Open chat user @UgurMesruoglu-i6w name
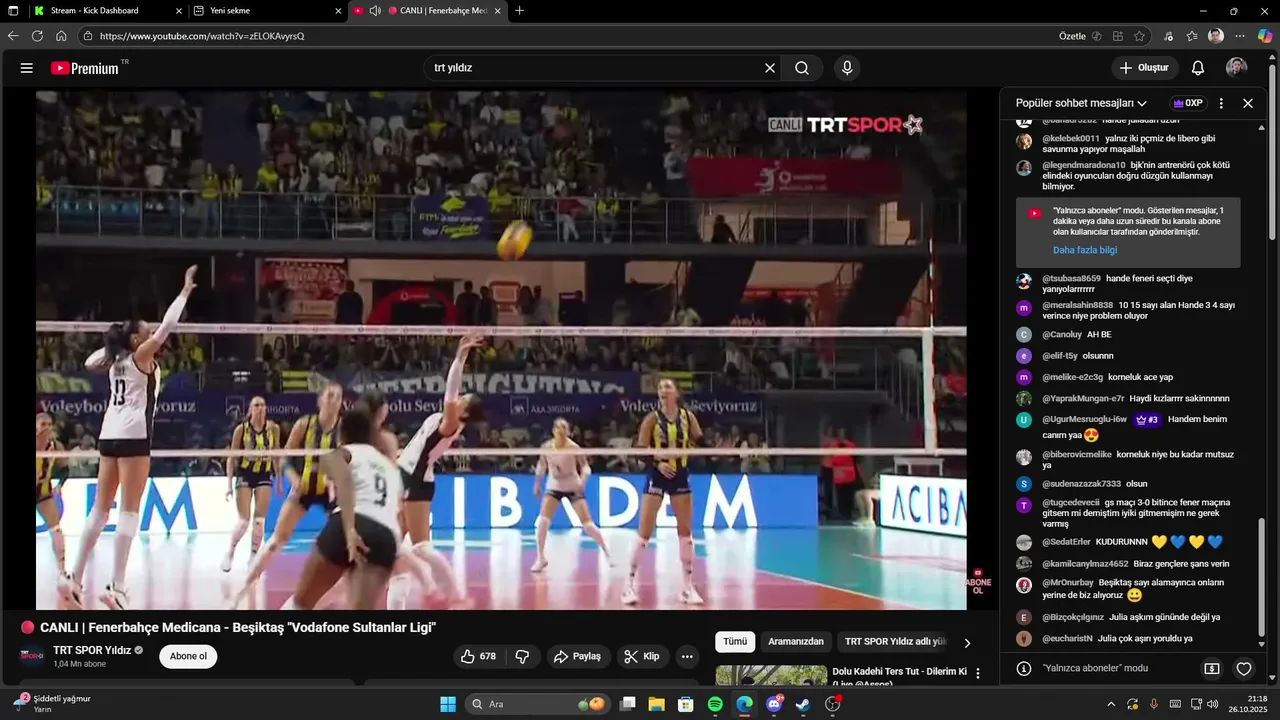The height and width of the screenshot is (720, 1280). [1085, 419]
